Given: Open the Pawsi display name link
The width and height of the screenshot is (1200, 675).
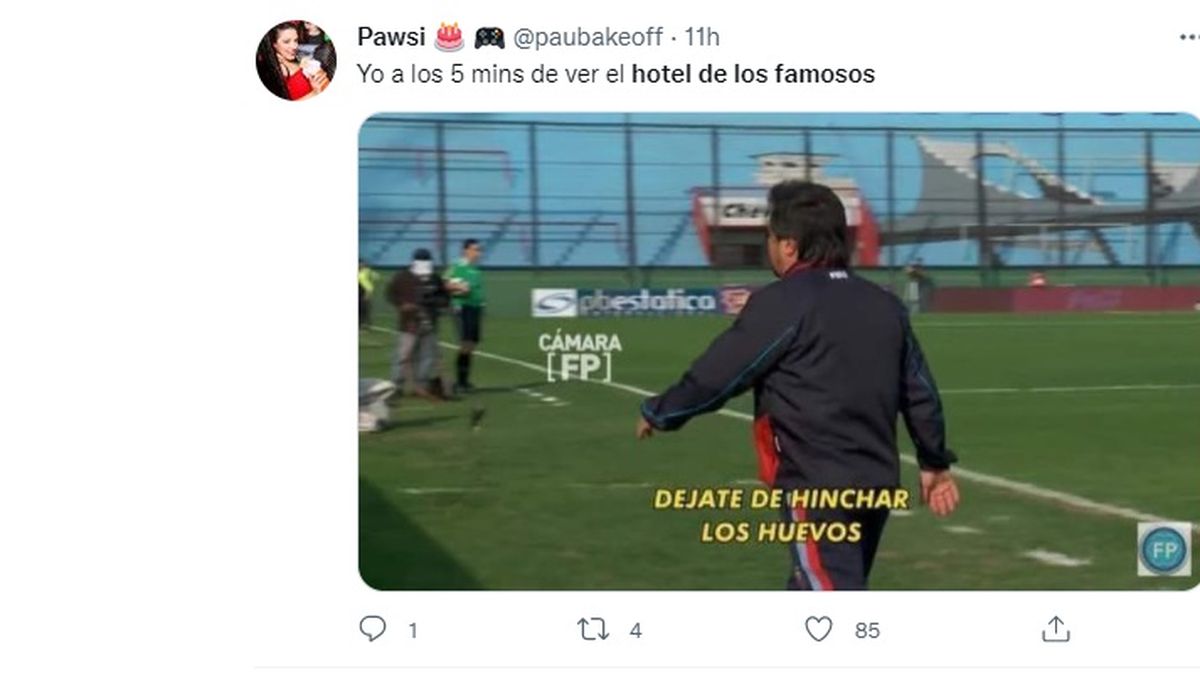Looking at the screenshot, I should click(391, 37).
